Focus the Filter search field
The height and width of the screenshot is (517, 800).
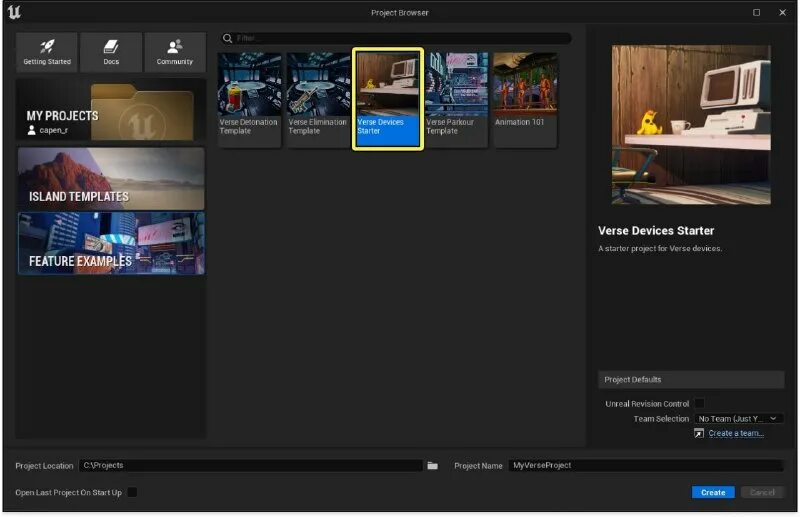coord(396,38)
